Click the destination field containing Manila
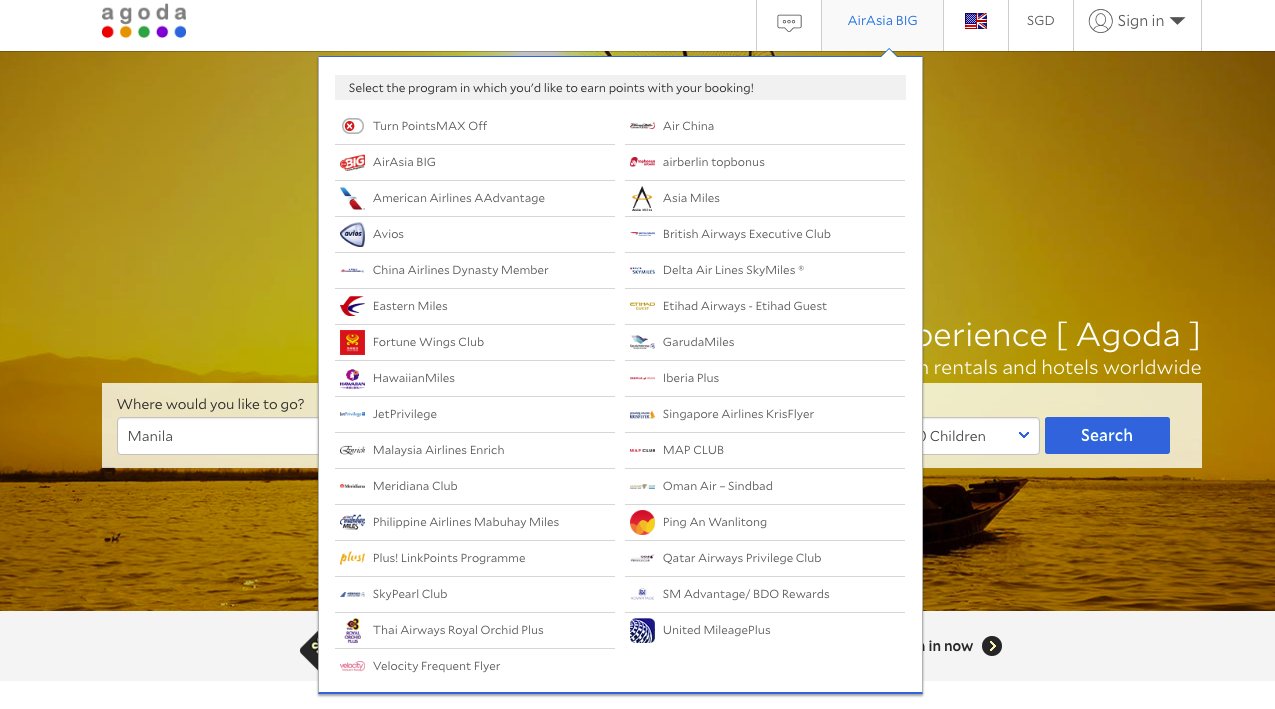Viewport: 1275px width, 709px height. pos(218,436)
